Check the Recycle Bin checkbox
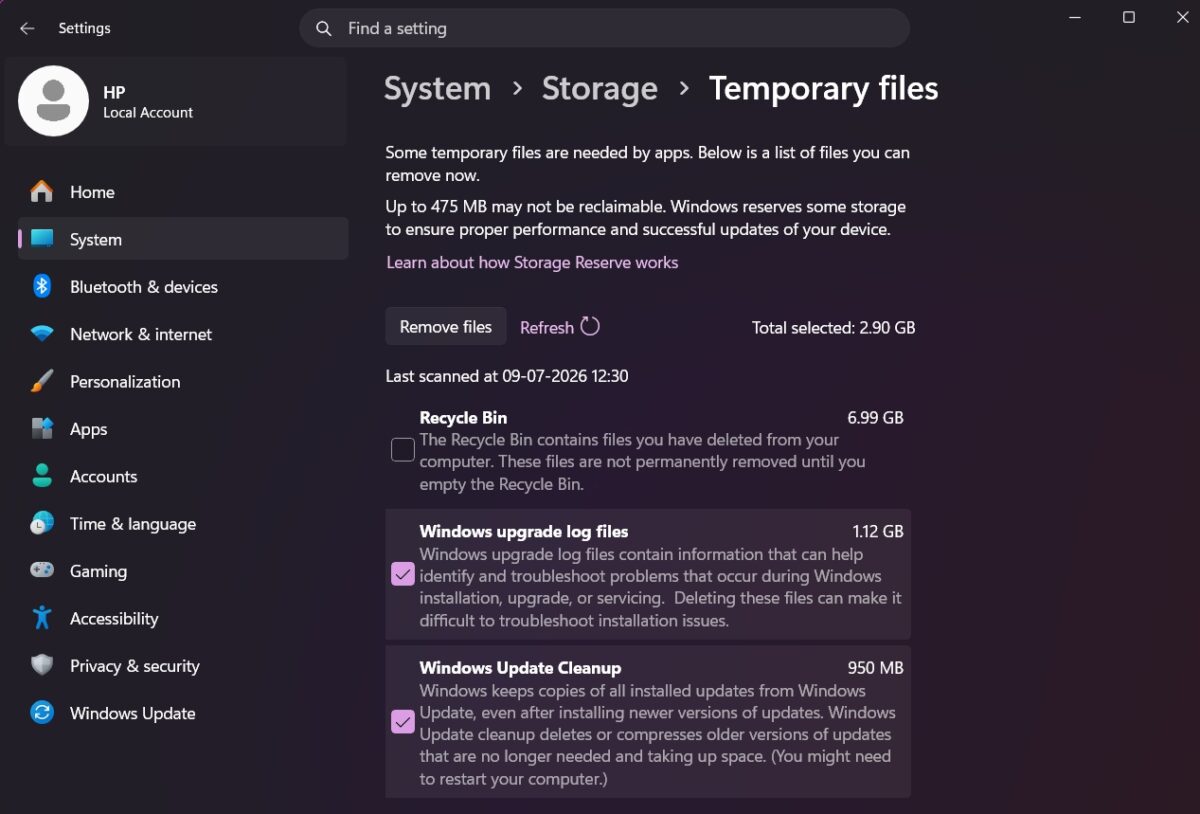Viewport: 1200px width, 814px height. click(x=403, y=450)
